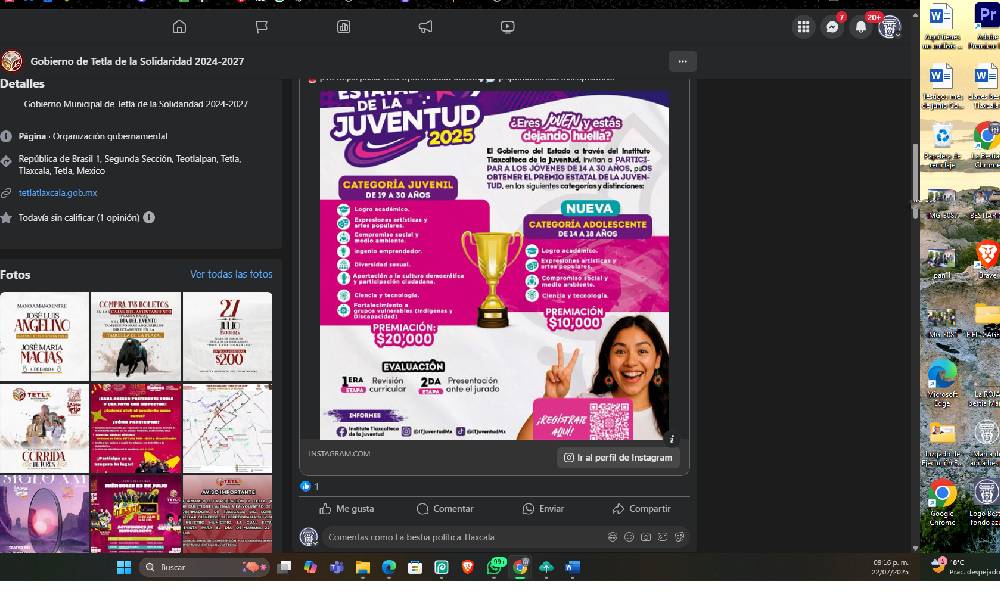Toggle Me gusta on the post
Image resolution: width=1000 pixels, height=600 pixels.
coord(345,509)
